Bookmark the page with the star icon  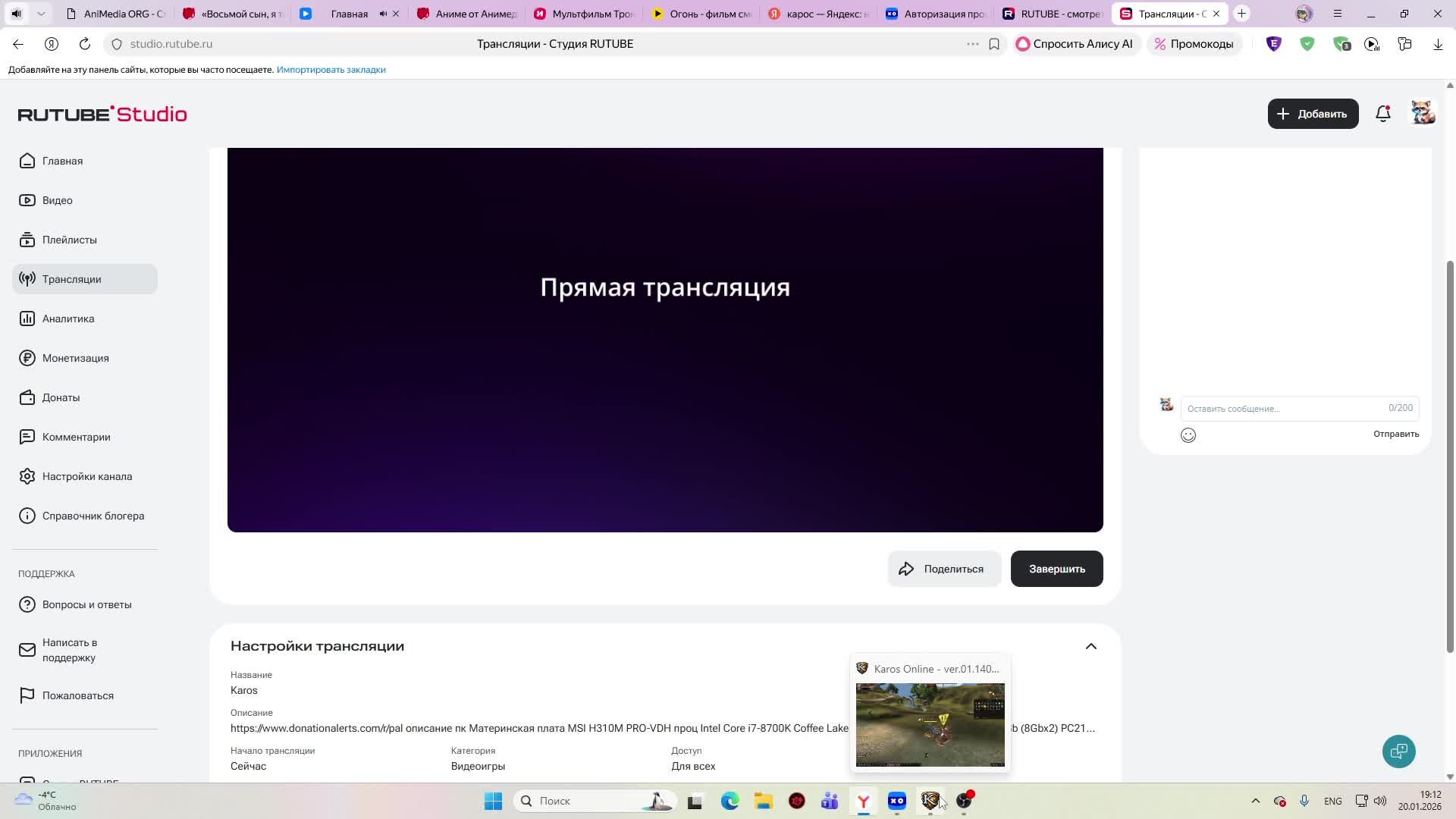[x=994, y=44]
